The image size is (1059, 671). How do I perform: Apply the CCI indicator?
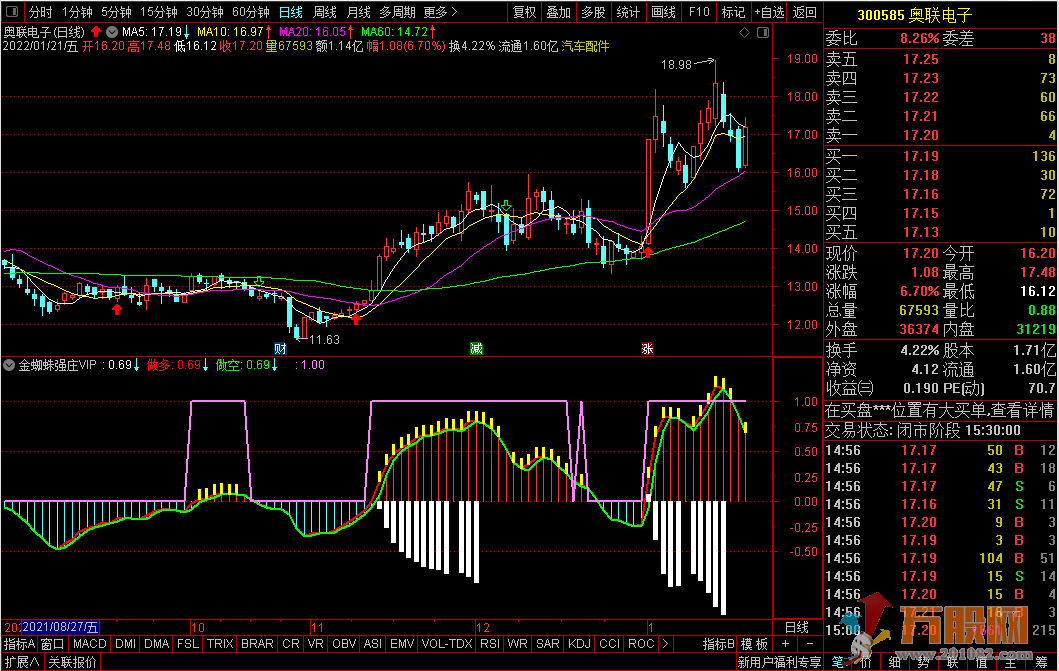click(609, 644)
